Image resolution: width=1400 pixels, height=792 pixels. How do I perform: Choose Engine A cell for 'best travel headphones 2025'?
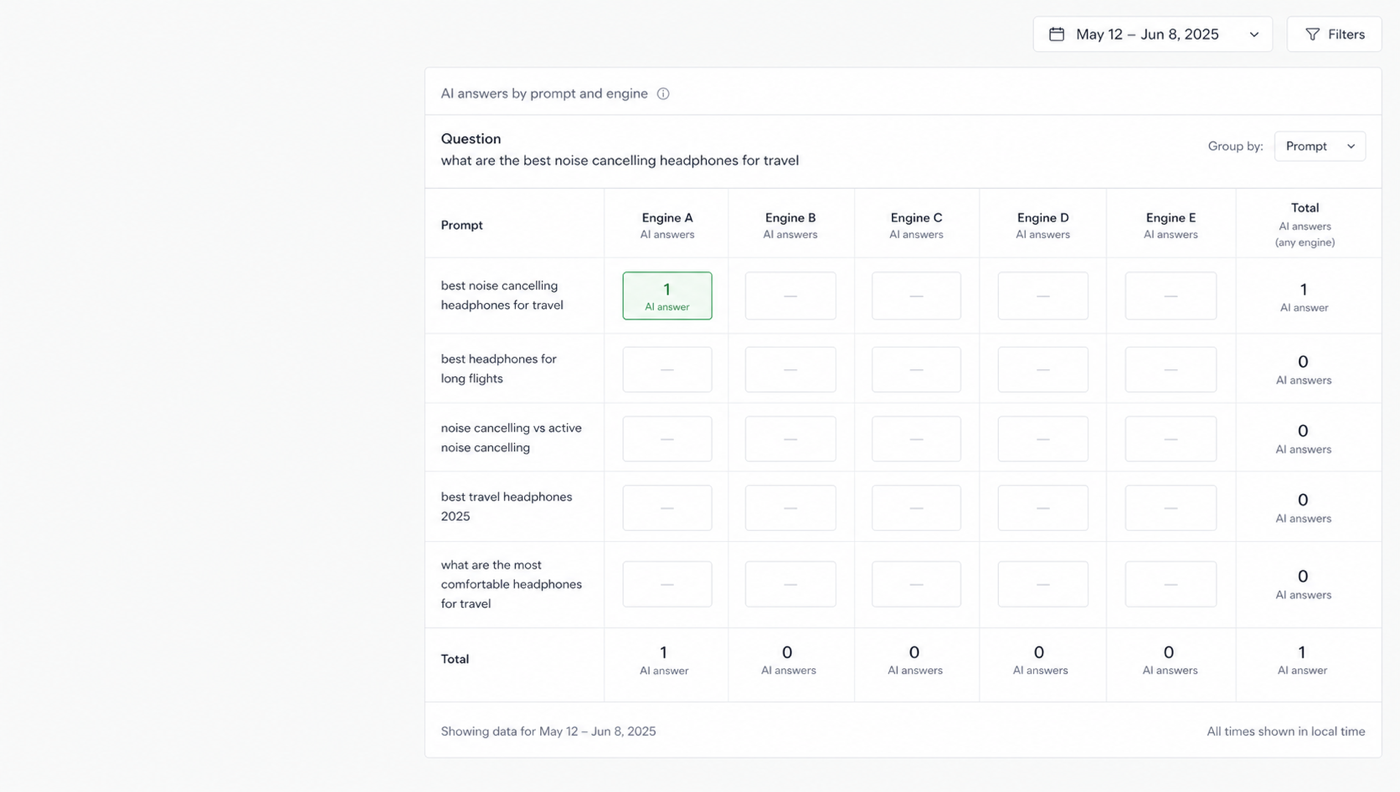coord(667,508)
